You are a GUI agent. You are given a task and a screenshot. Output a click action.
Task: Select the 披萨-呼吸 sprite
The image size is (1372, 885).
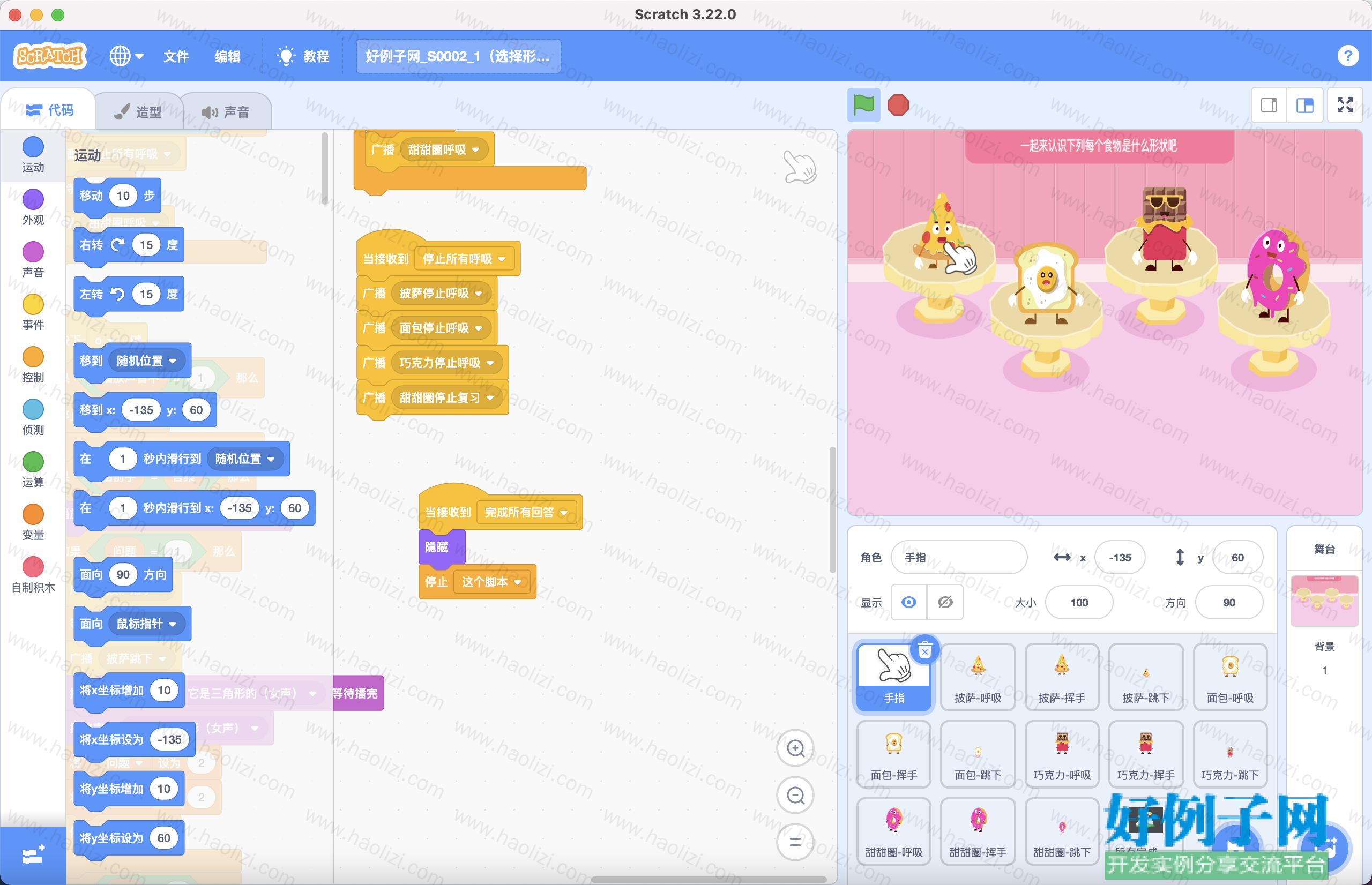click(x=978, y=677)
